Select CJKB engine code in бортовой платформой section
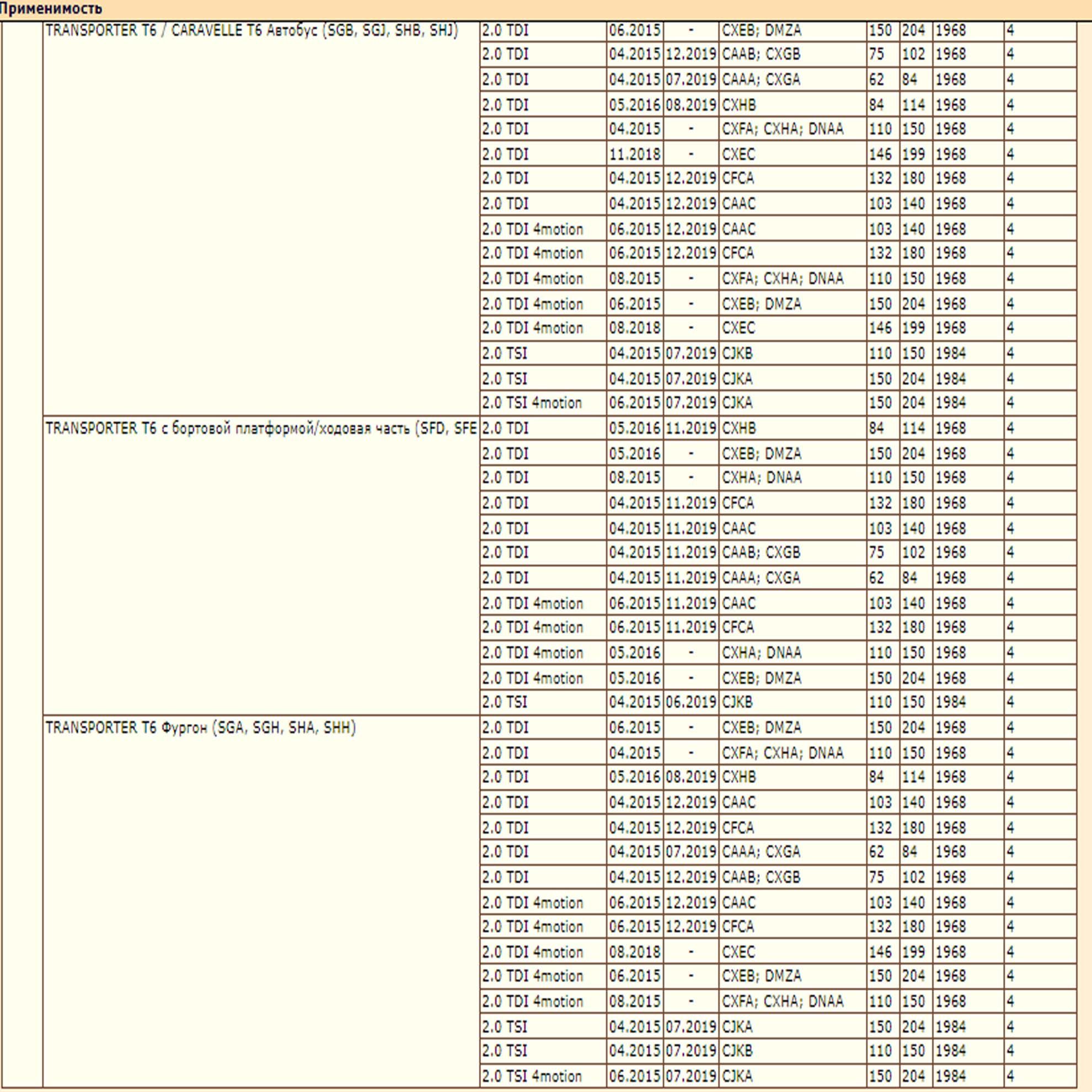Screen dimensions: 1092x1092 pyautogui.click(x=737, y=702)
